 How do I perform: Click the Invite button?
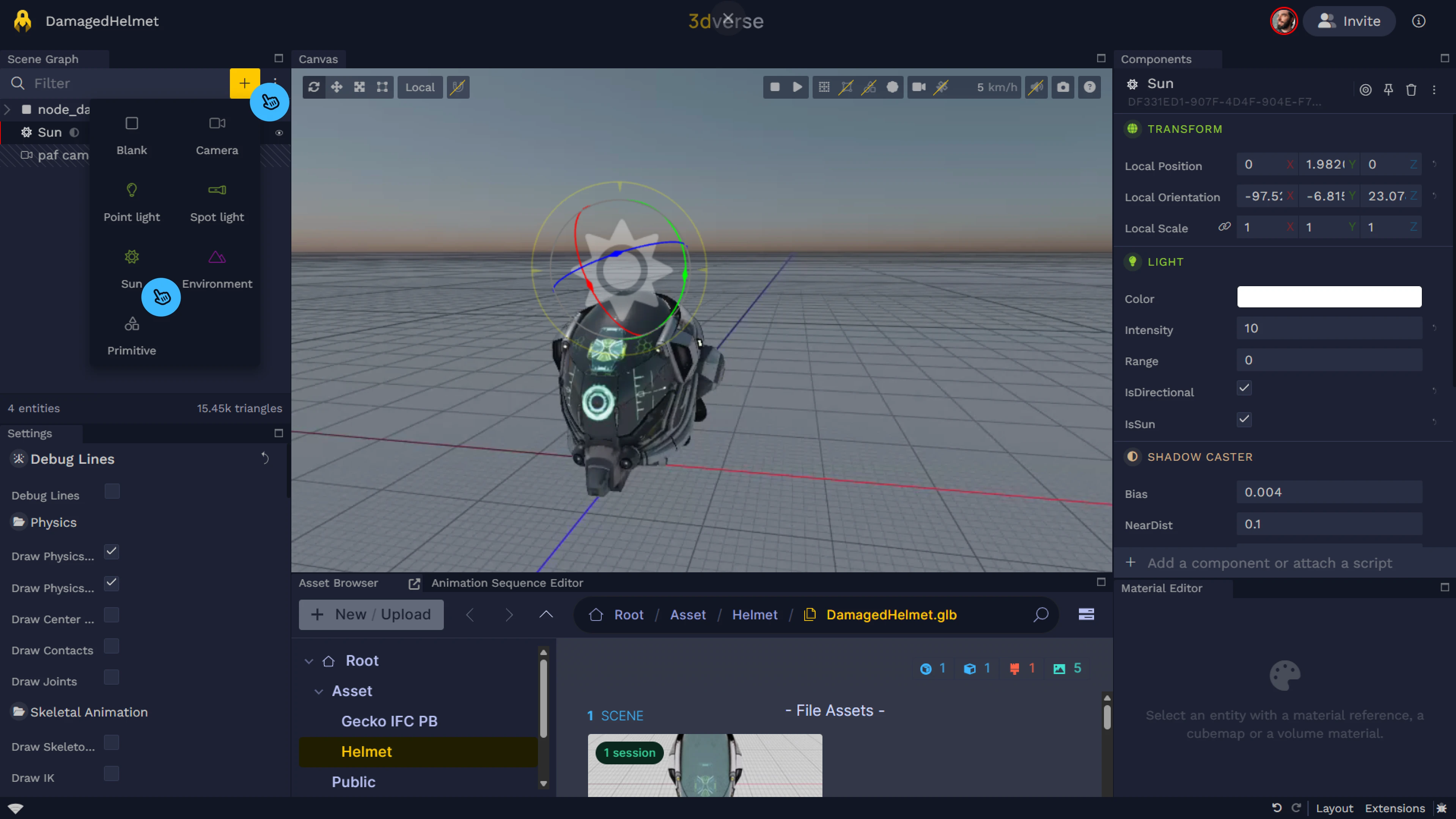[1349, 22]
